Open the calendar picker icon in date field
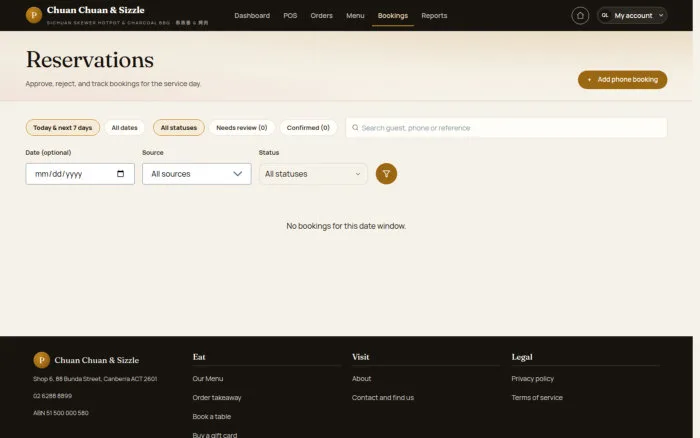 pos(121,174)
